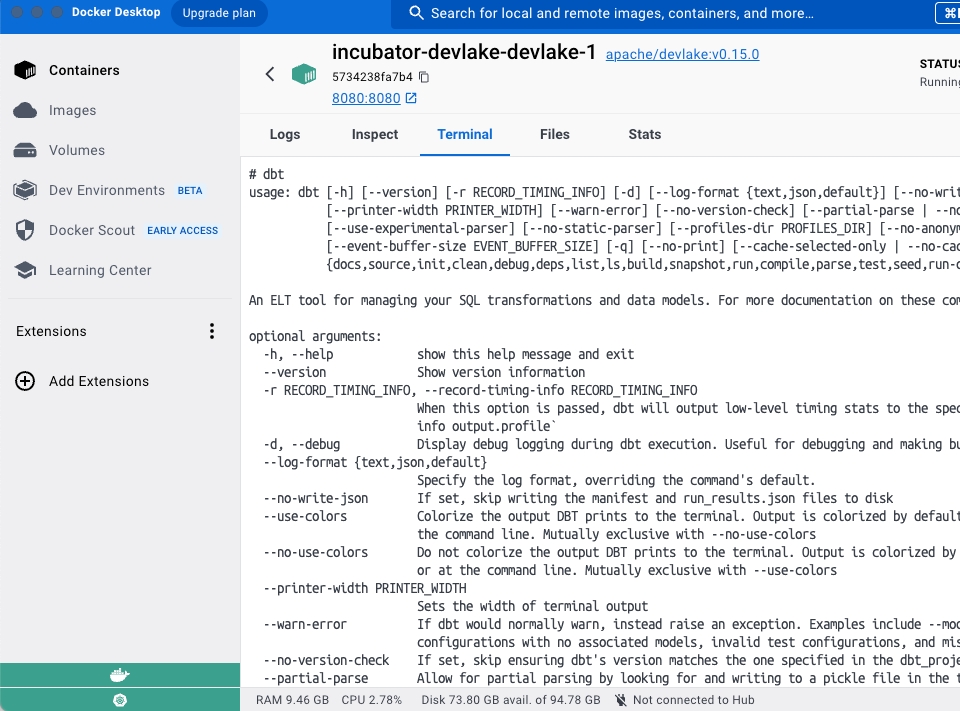Click the Images cloud icon
This screenshot has height=711, width=960.
pyautogui.click(x=25, y=110)
